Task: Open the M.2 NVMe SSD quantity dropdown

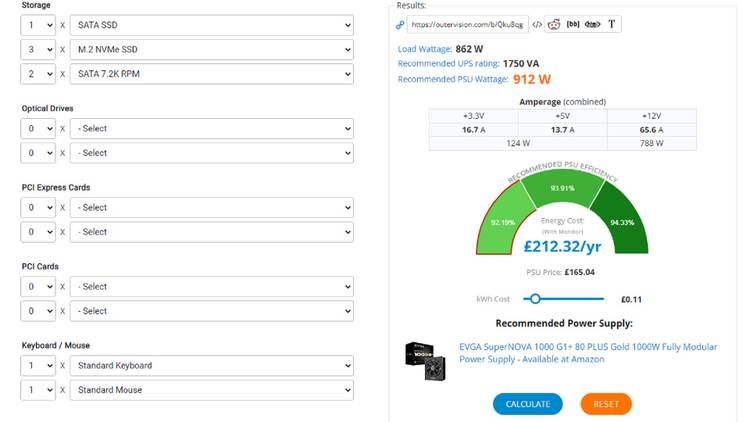Action: 38,49
